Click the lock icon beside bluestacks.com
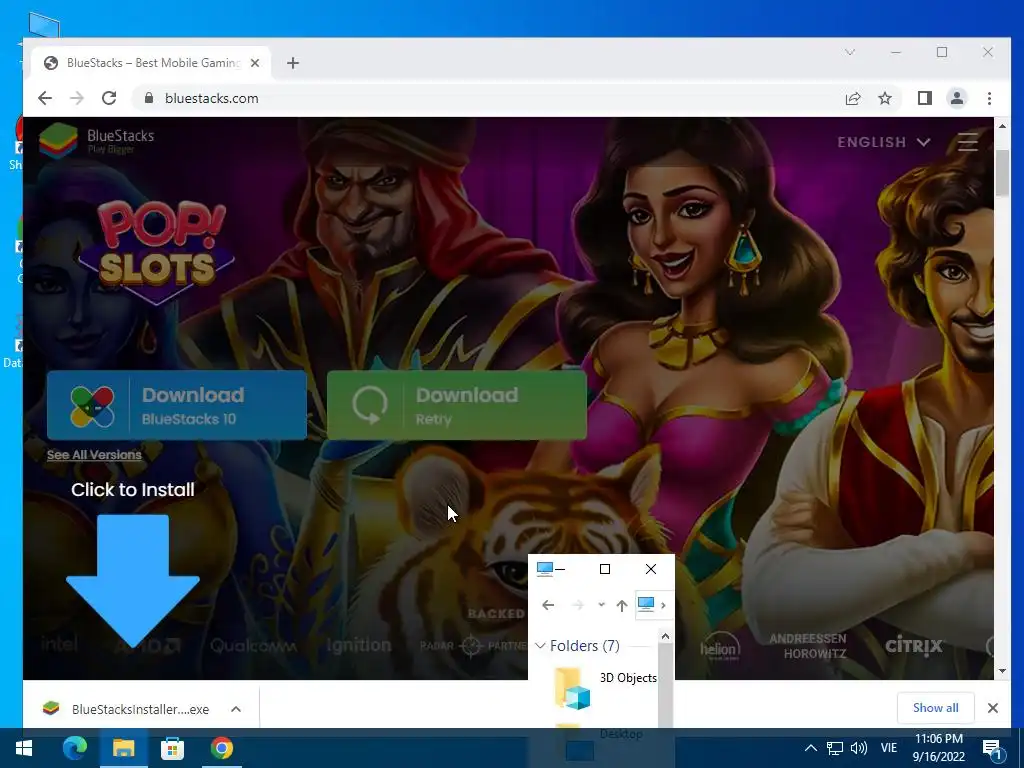The width and height of the screenshot is (1024, 768). [149, 98]
